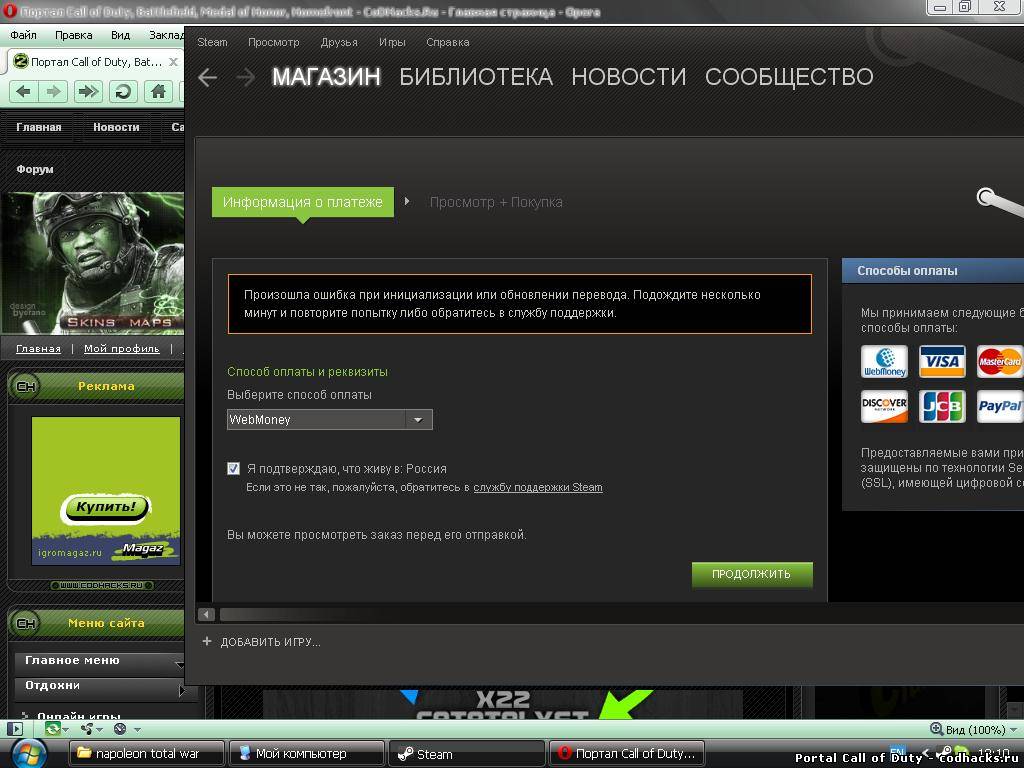This screenshot has height=768, width=1024.
Task: Click the igromagaz.ru text in the ad
Action: 70,553
